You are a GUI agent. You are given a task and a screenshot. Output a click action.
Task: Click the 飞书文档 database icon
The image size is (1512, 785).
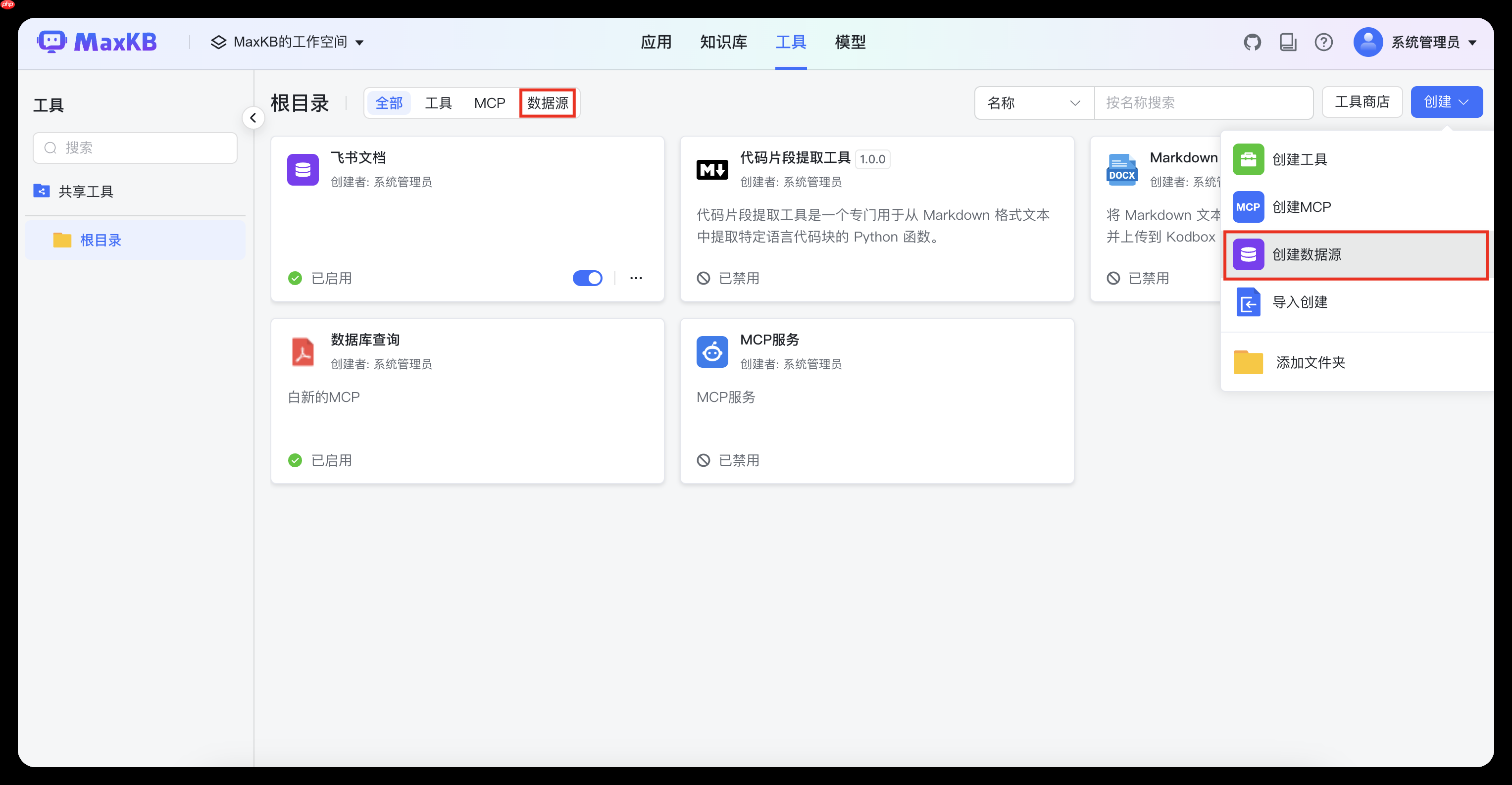302,169
